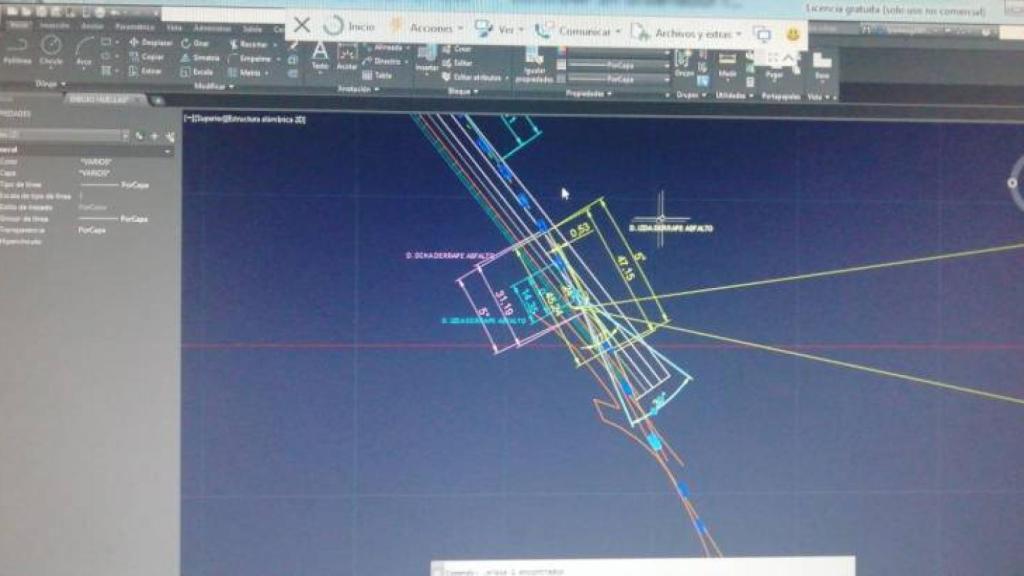The image size is (1024, 576).
Task: Choose the Arco drawing tool
Action: [x=84, y=50]
